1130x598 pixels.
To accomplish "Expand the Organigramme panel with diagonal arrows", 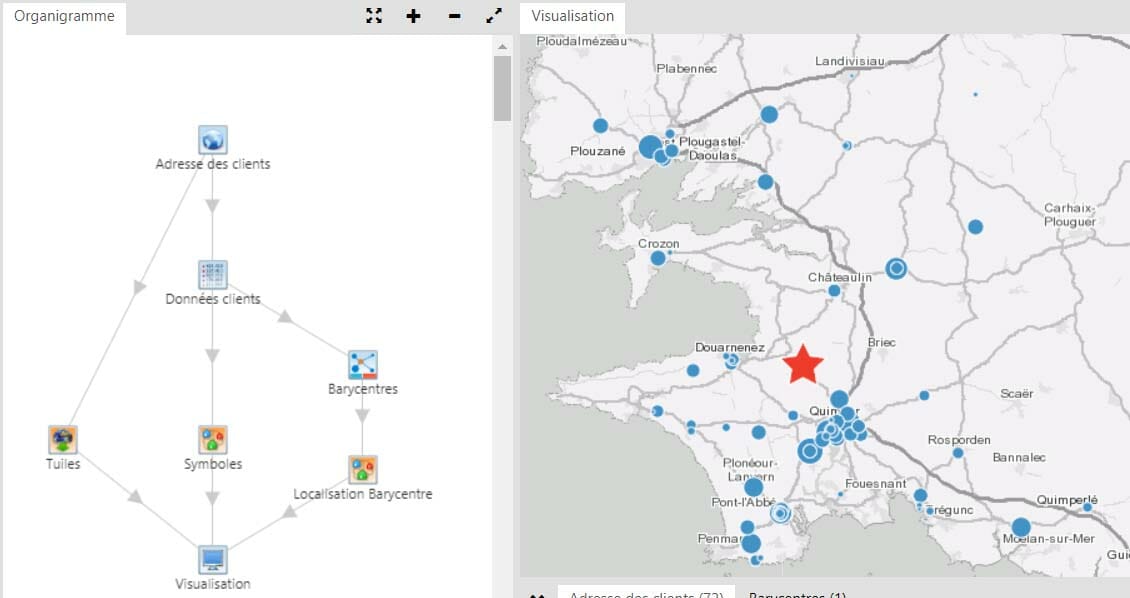I will [x=494, y=16].
